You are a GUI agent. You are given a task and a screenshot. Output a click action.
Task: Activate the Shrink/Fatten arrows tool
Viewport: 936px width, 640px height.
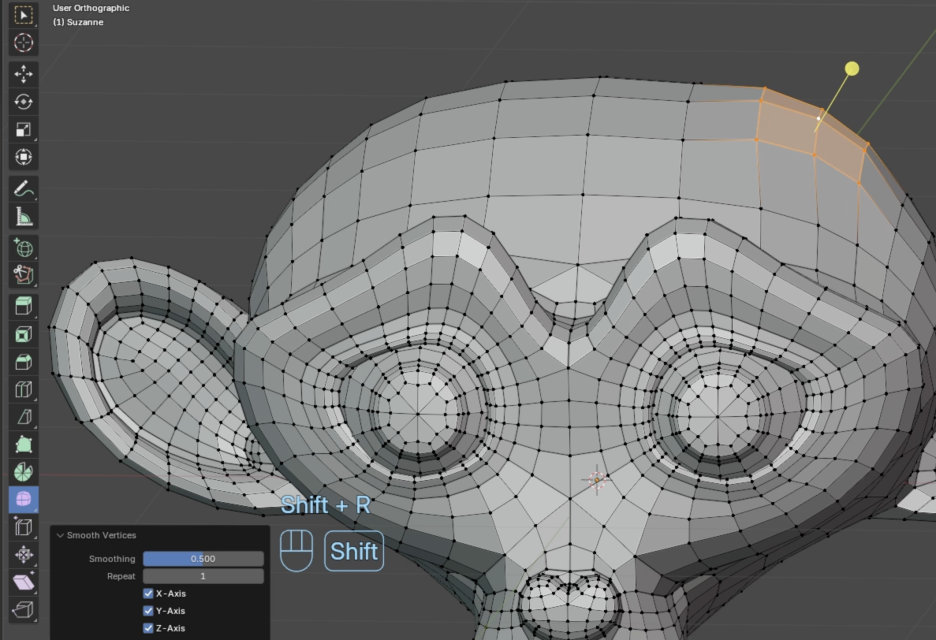(x=23, y=555)
